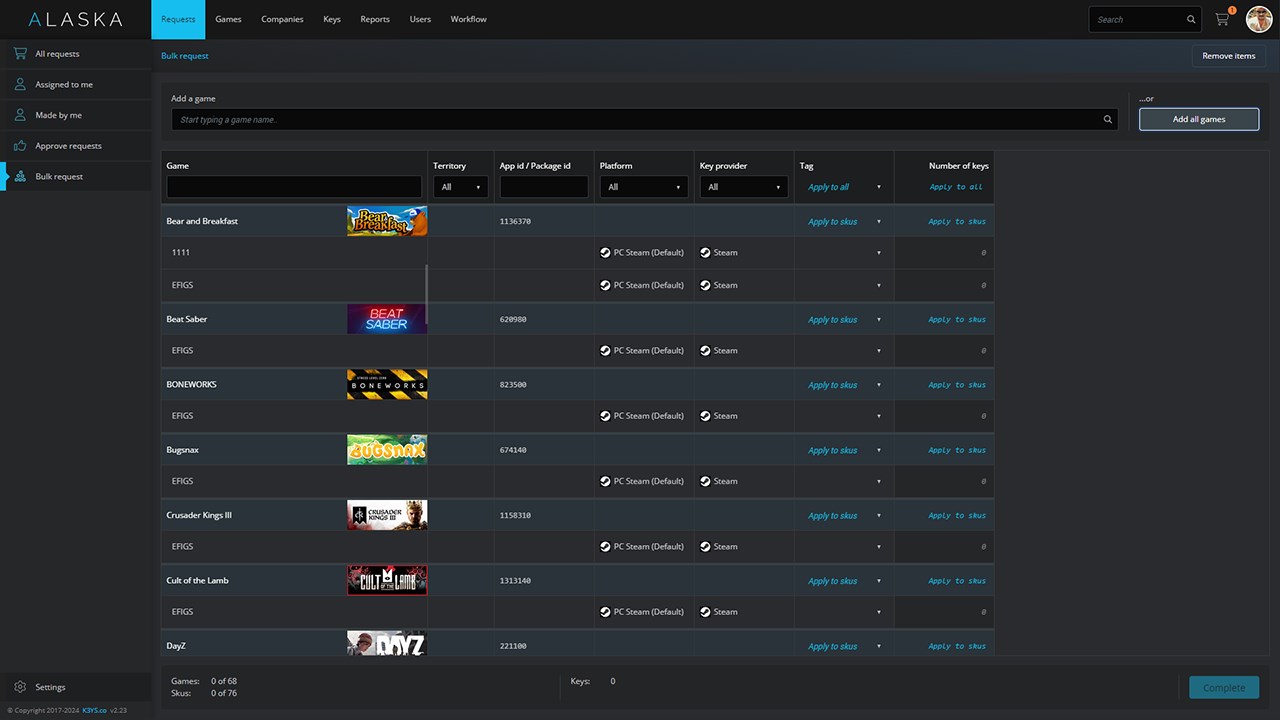Click the DayZ game name
Viewport: 1280px width, 720px height.
(x=176, y=646)
